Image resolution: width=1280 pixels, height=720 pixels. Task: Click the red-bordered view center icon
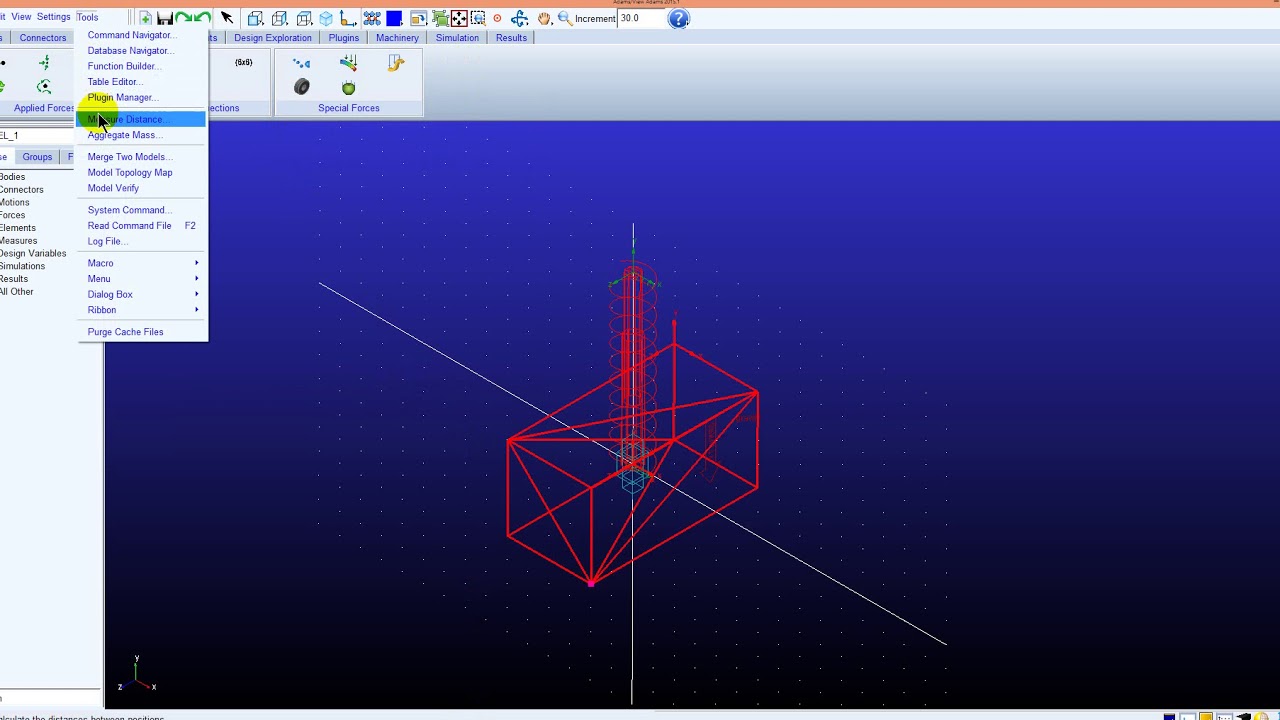pyautogui.click(x=459, y=18)
